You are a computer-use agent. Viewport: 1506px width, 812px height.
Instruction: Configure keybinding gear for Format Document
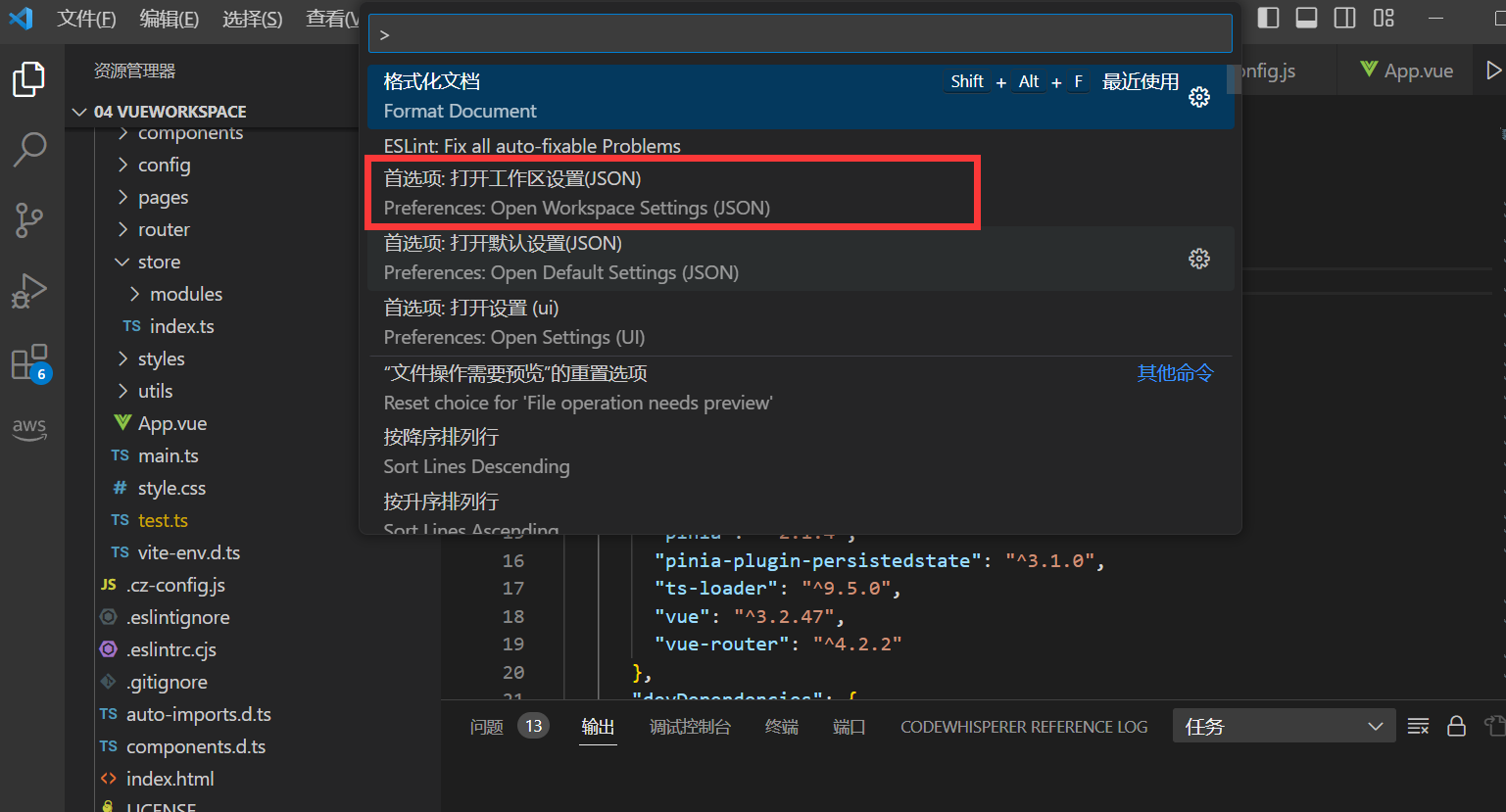tap(1199, 97)
